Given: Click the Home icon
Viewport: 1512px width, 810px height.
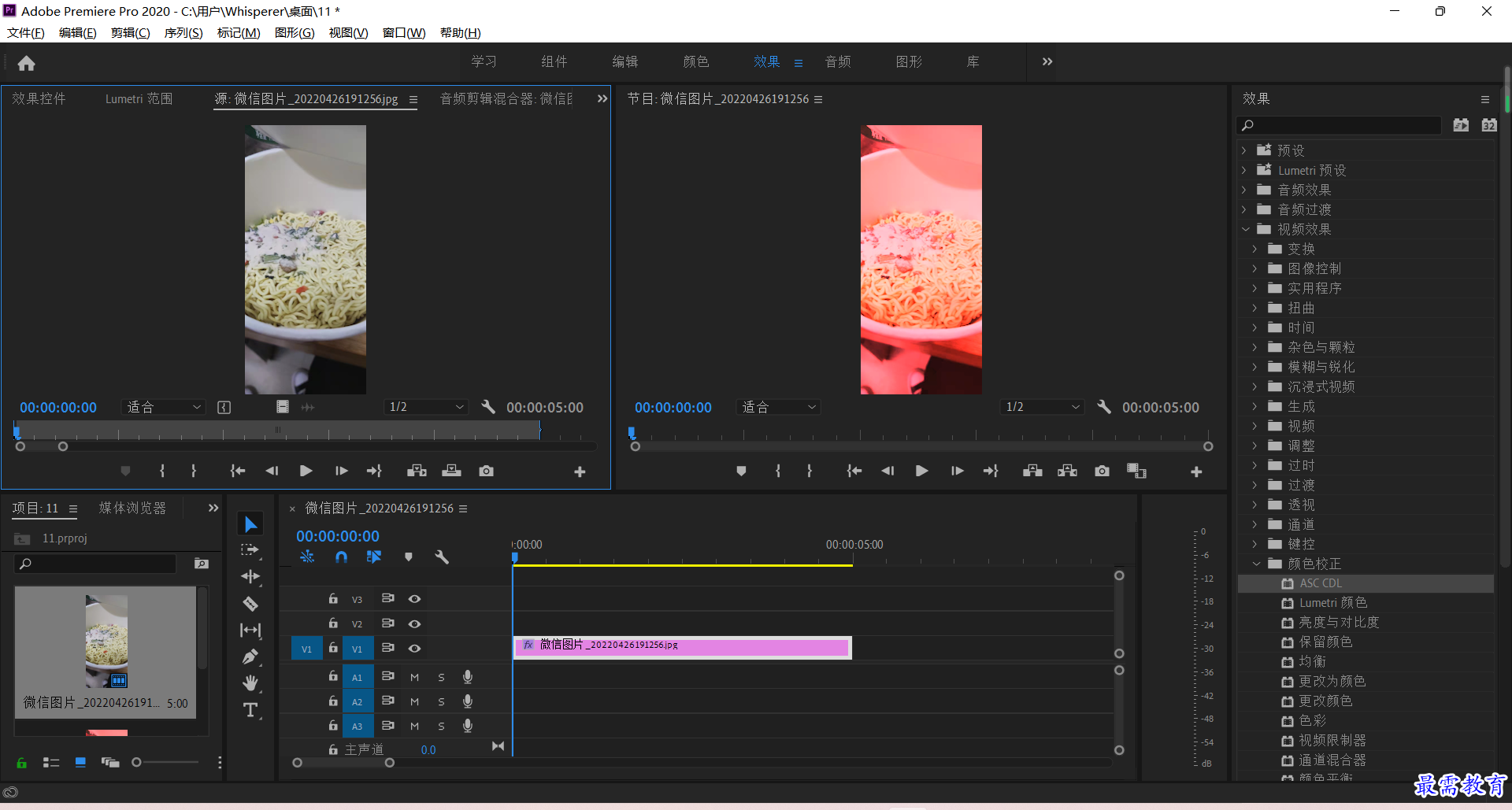Looking at the screenshot, I should point(26,63).
